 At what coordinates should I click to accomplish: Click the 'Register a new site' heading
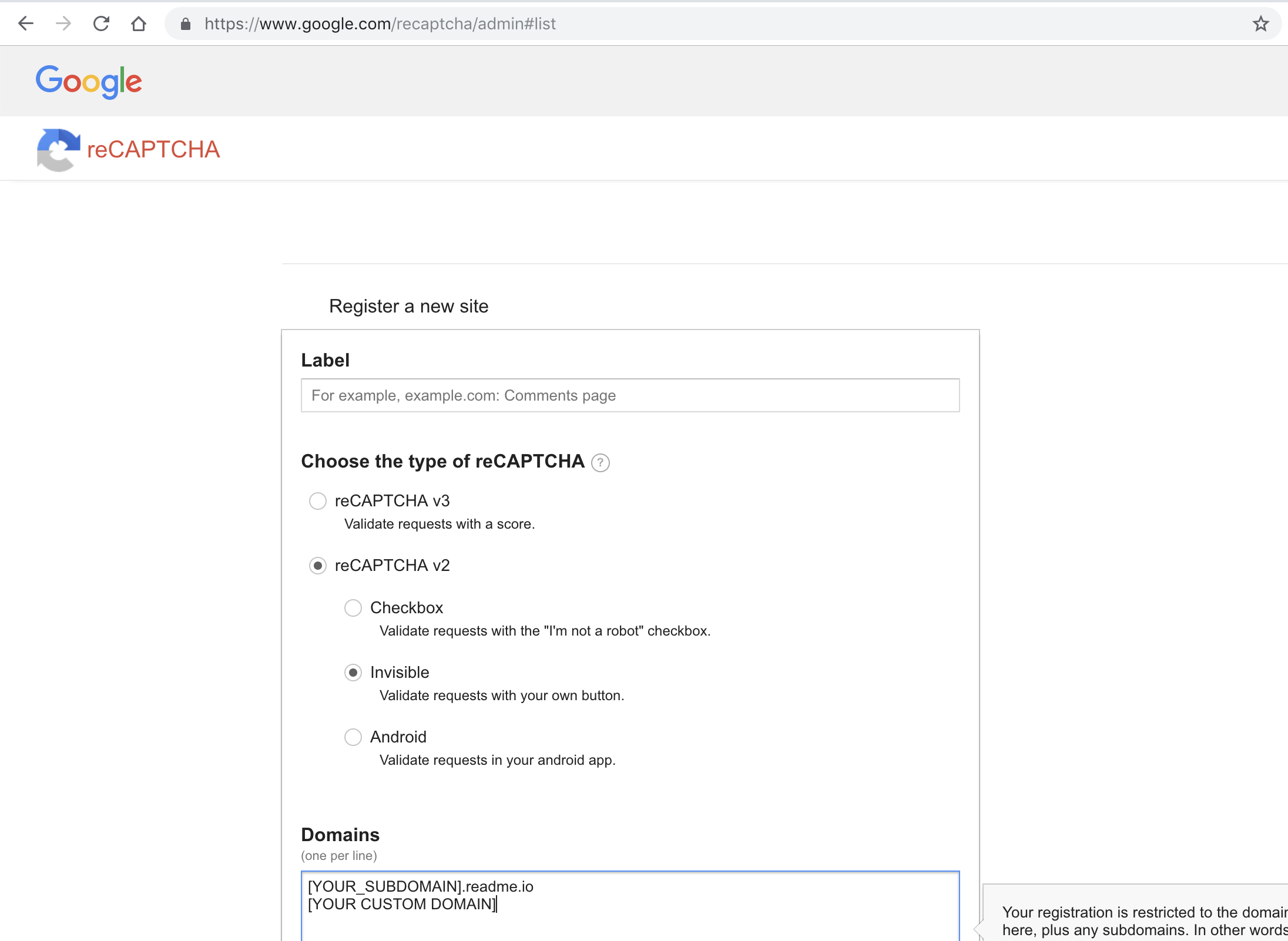coord(408,306)
